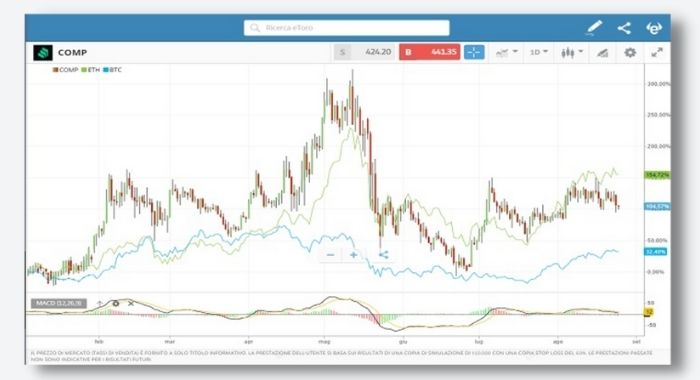The width and height of the screenshot is (700, 380).
Task: Click the blue 32.48% BTC price tag
Action: 656,252
